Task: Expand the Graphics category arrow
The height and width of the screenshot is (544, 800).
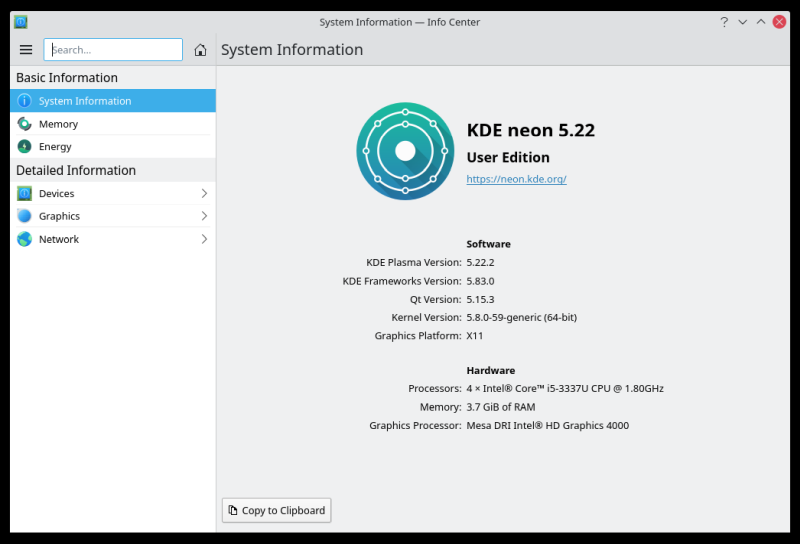Action: (x=204, y=216)
